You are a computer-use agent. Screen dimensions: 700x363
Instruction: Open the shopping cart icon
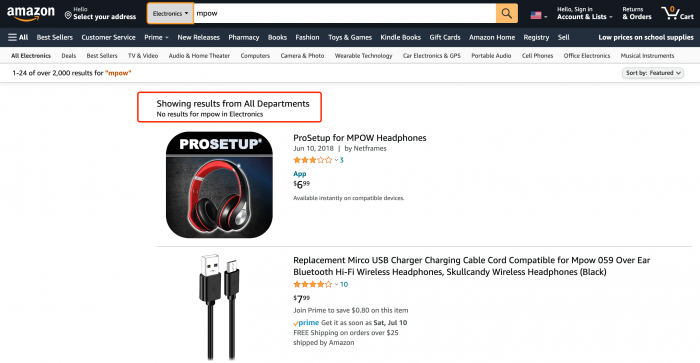tap(677, 13)
